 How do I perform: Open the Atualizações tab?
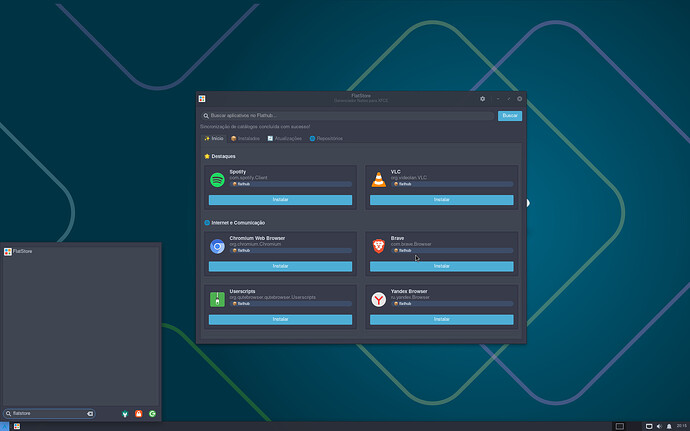(x=284, y=138)
